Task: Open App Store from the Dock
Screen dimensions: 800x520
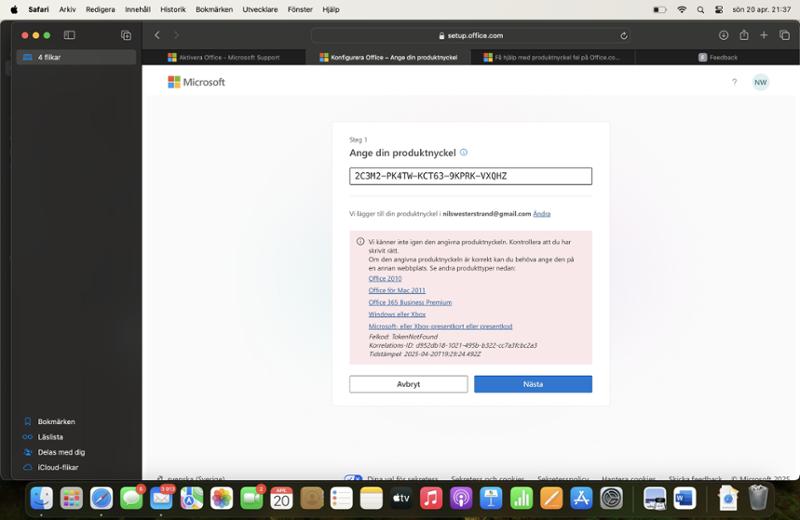Action: click(581, 498)
